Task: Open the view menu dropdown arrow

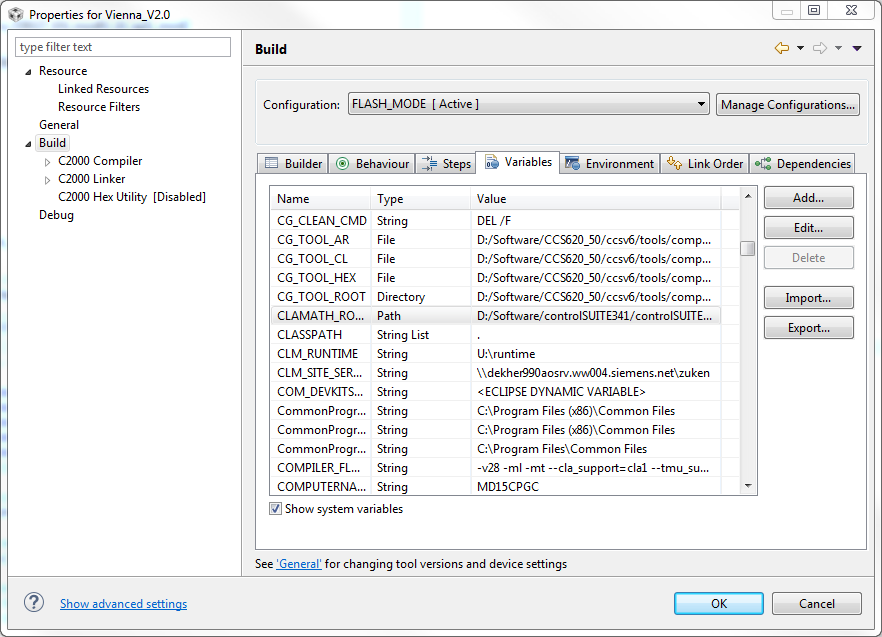Action: tap(857, 48)
